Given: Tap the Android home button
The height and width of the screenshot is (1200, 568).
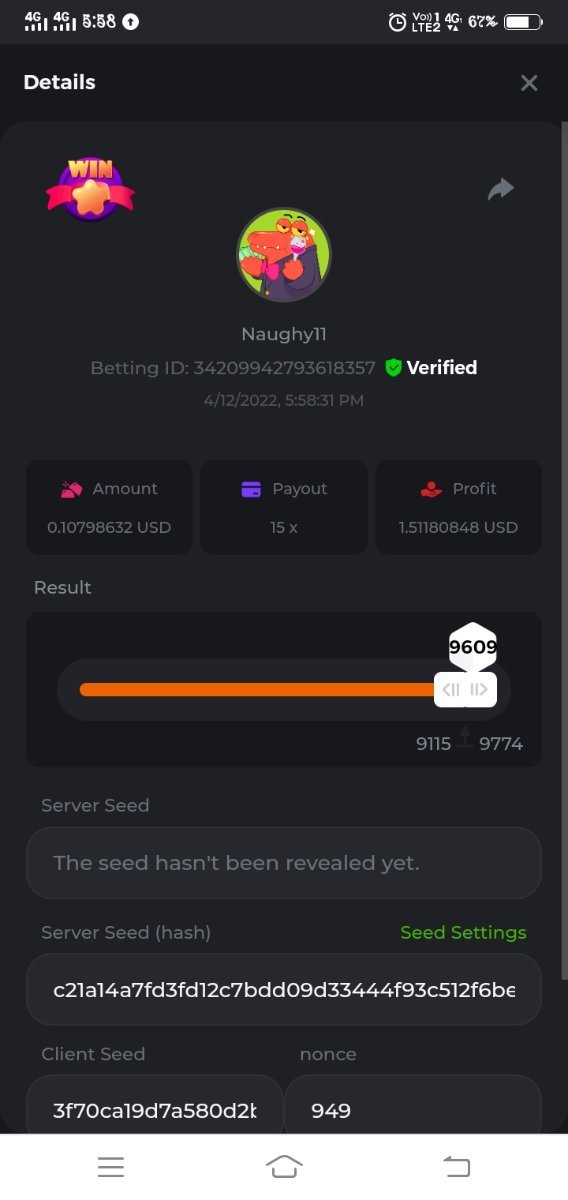Looking at the screenshot, I should click(x=284, y=1166).
